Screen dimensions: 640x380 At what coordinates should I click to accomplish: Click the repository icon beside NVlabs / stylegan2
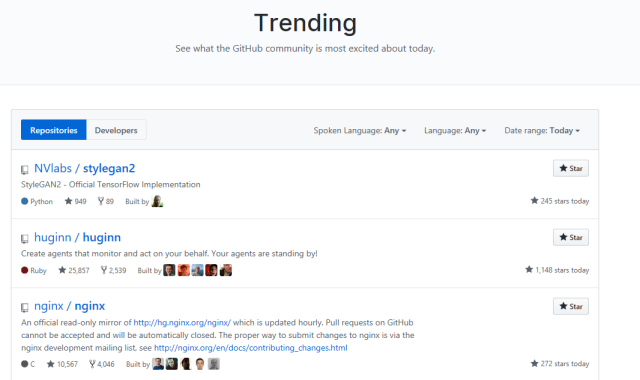pyautogui.click(x=24, y=169)
